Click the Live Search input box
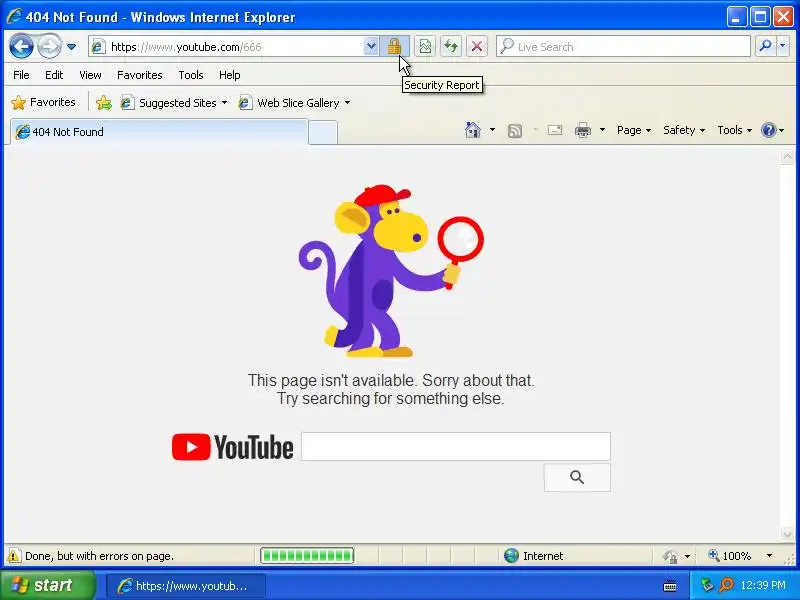The height and width of the screenshot is (600, 800). pyautogui.click(x=623, y=47)
